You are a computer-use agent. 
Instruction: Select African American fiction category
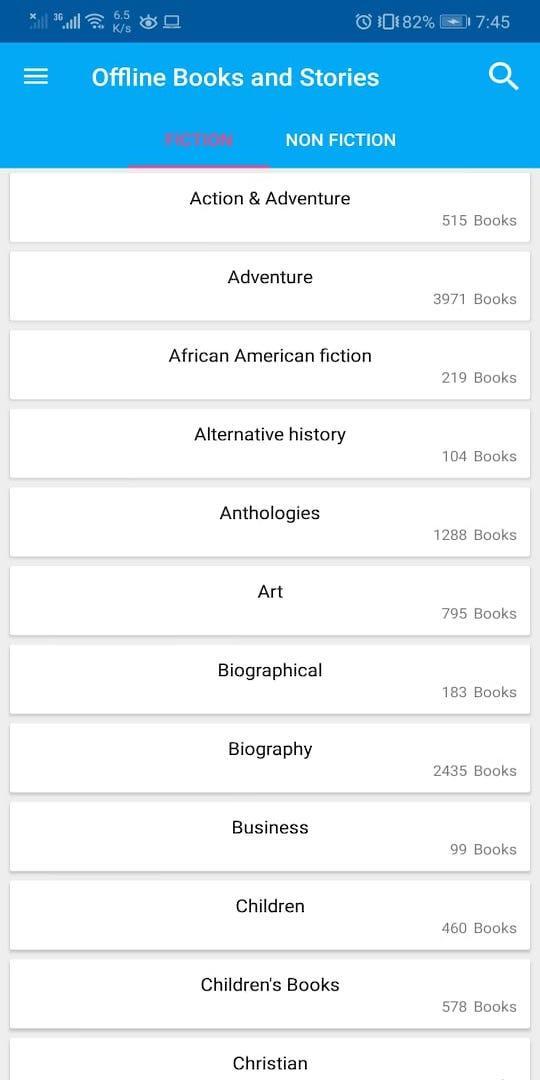tap(270, 364)
